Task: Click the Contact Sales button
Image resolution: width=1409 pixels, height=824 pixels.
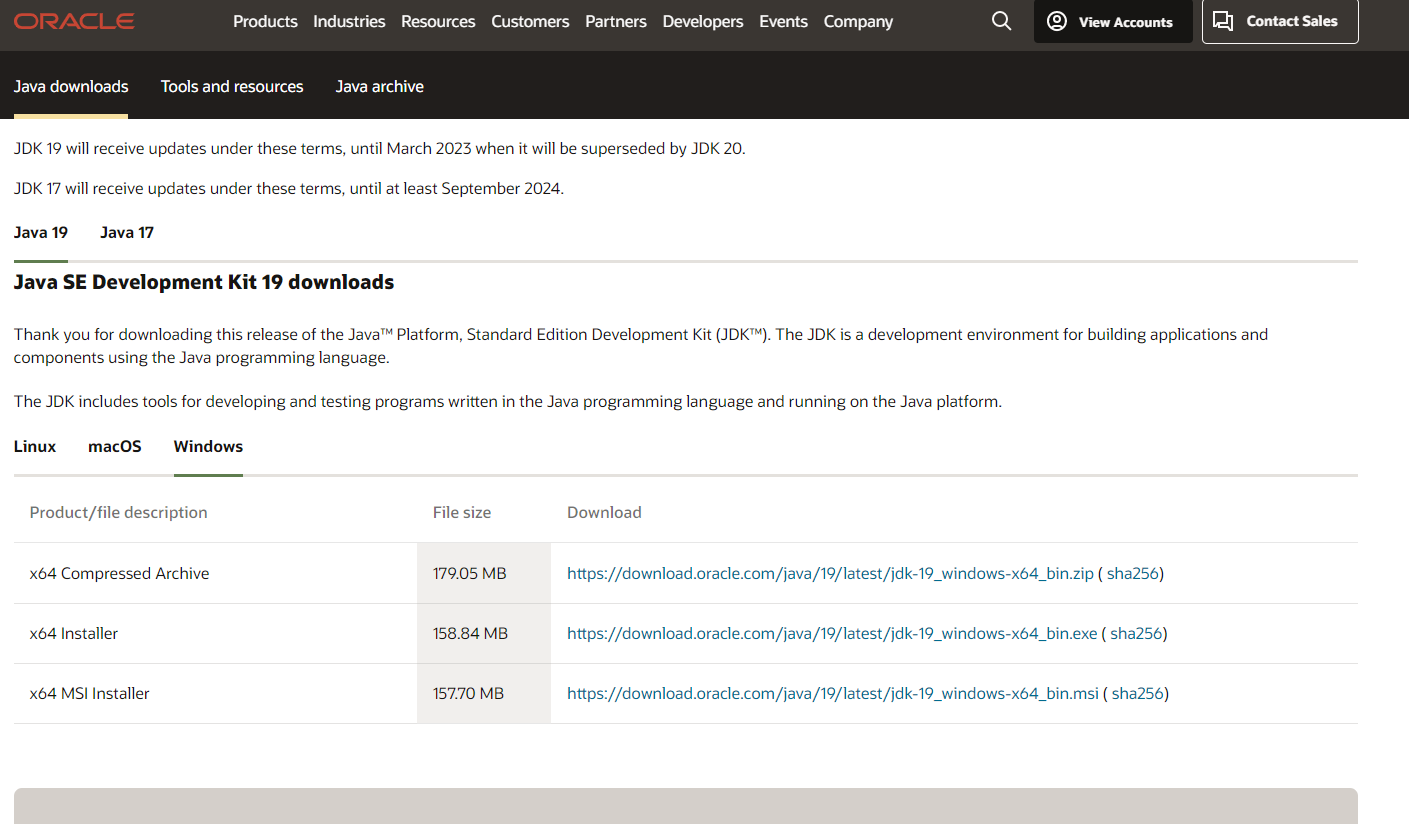Action: [x=1279, y=21]
